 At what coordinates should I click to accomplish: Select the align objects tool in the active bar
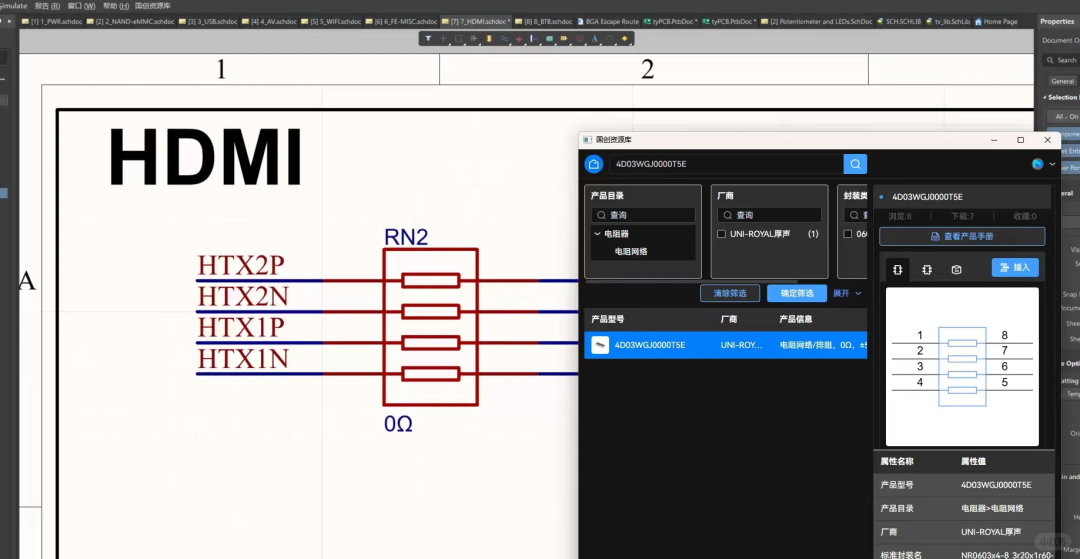[474, 39]
